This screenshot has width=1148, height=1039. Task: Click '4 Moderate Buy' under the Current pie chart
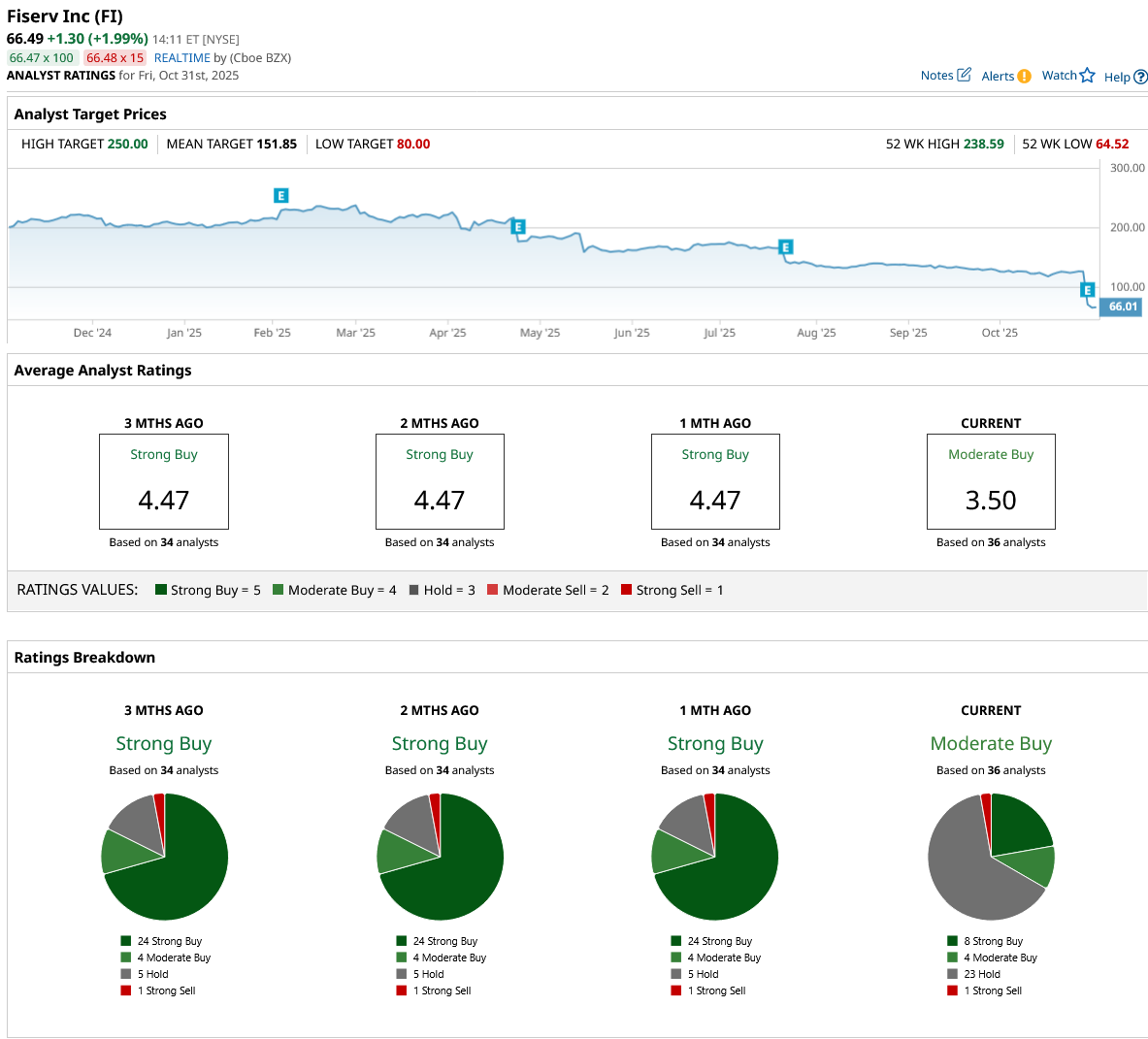click(1000, 958)
